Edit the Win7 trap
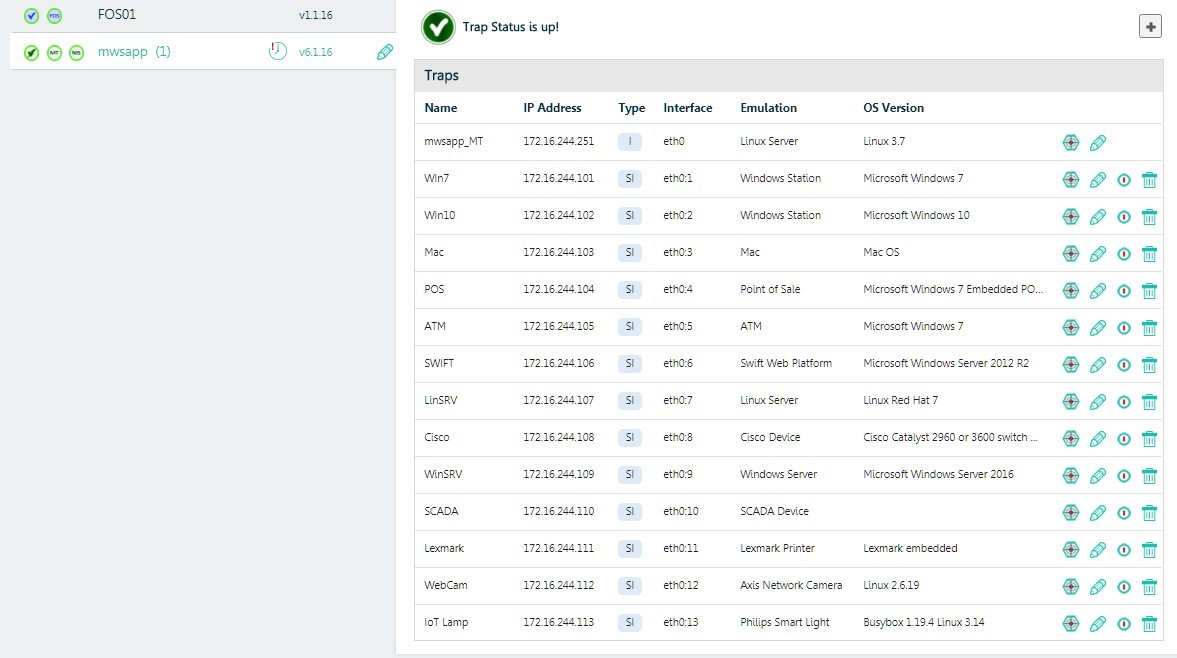Screen dimensions: 1177x658 click(x=1097, y=180)
